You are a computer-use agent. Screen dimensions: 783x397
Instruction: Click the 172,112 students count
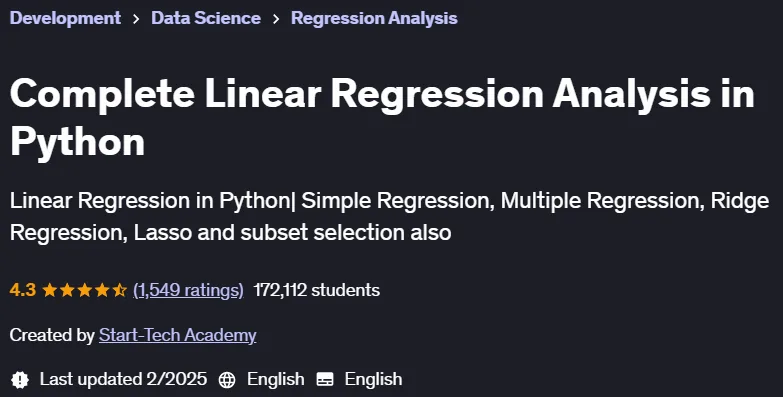317,290
